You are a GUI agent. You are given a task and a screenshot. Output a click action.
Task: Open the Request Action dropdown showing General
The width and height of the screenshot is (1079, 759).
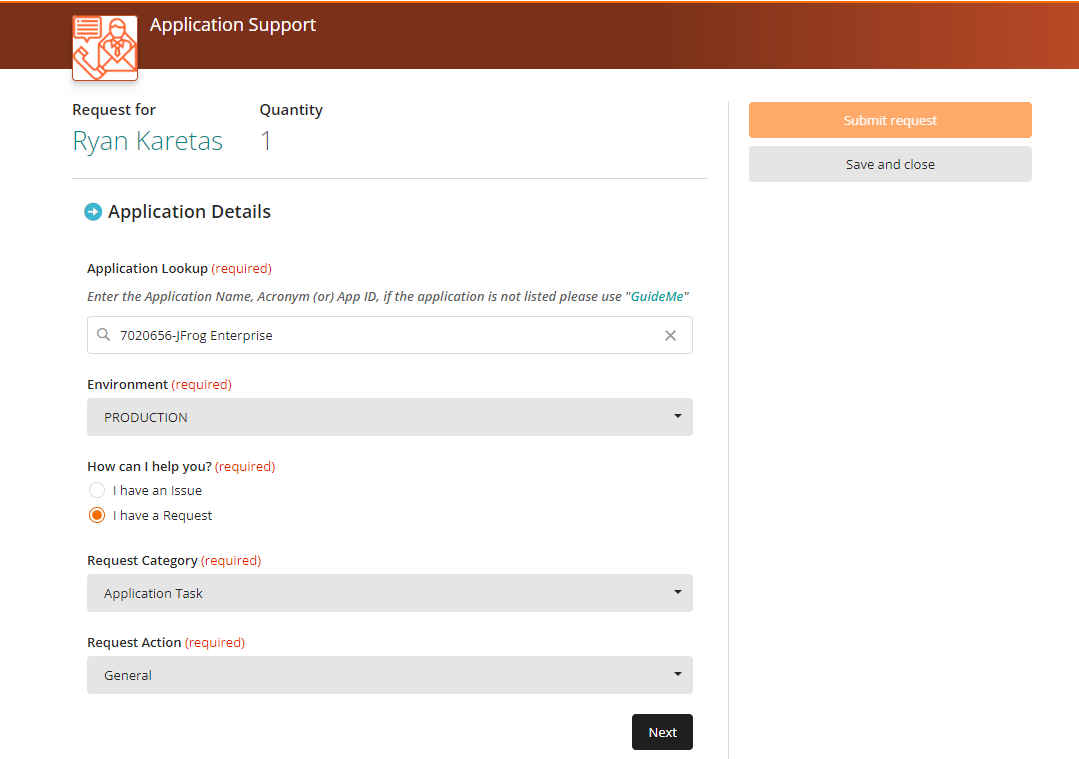tap(389, 675)
